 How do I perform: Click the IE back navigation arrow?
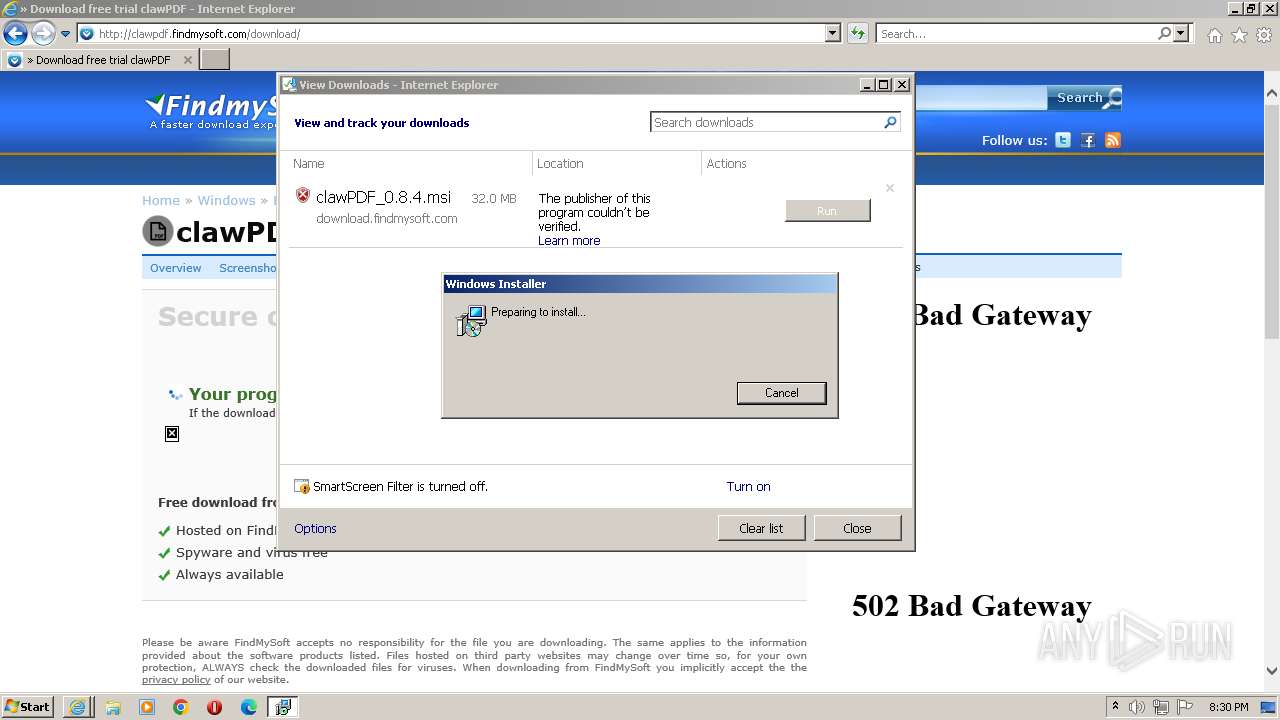pyautogui.click(x=16, y=34)
